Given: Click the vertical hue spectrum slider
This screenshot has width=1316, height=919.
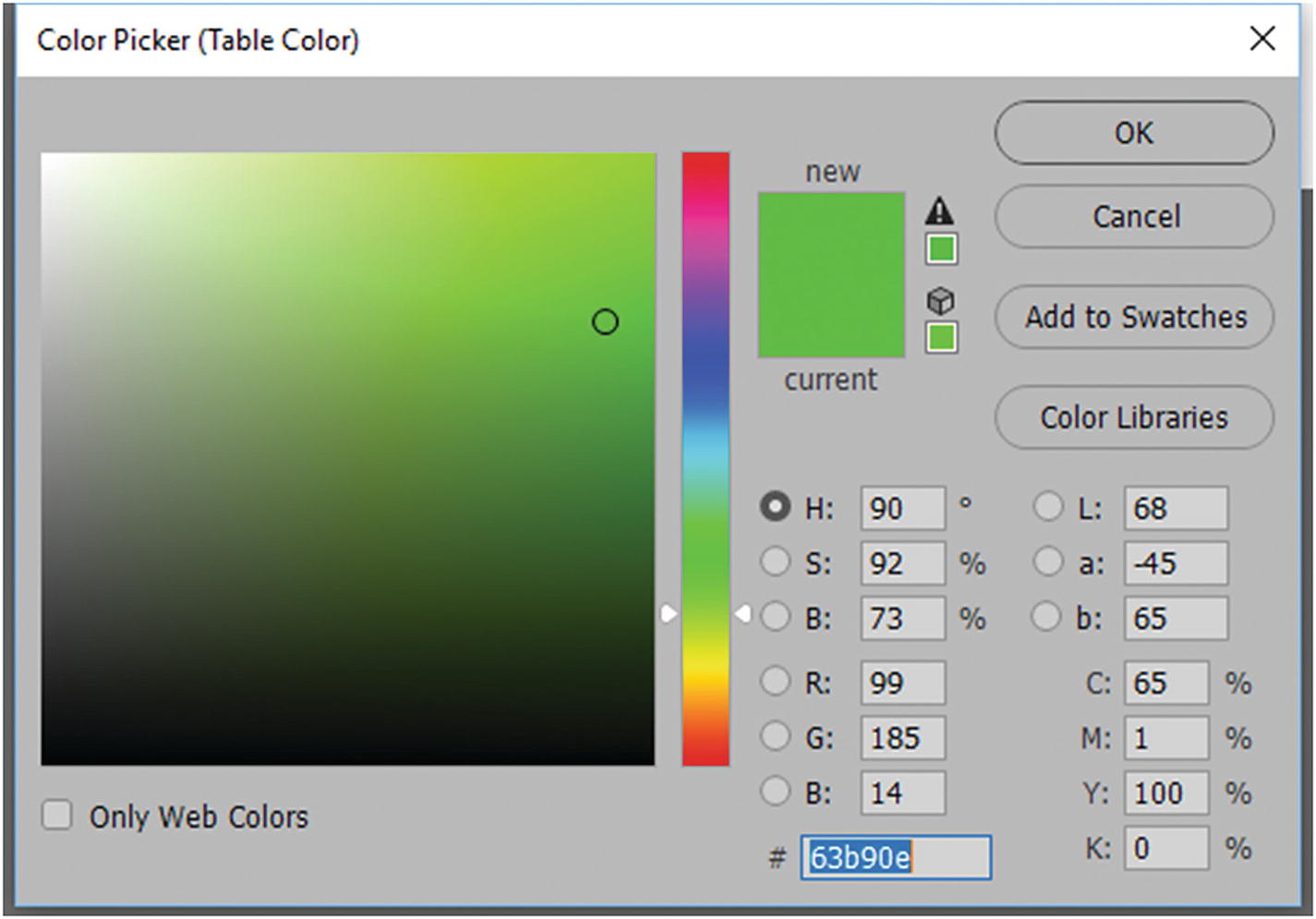Looking at the screenshot, I should point(706,459).
